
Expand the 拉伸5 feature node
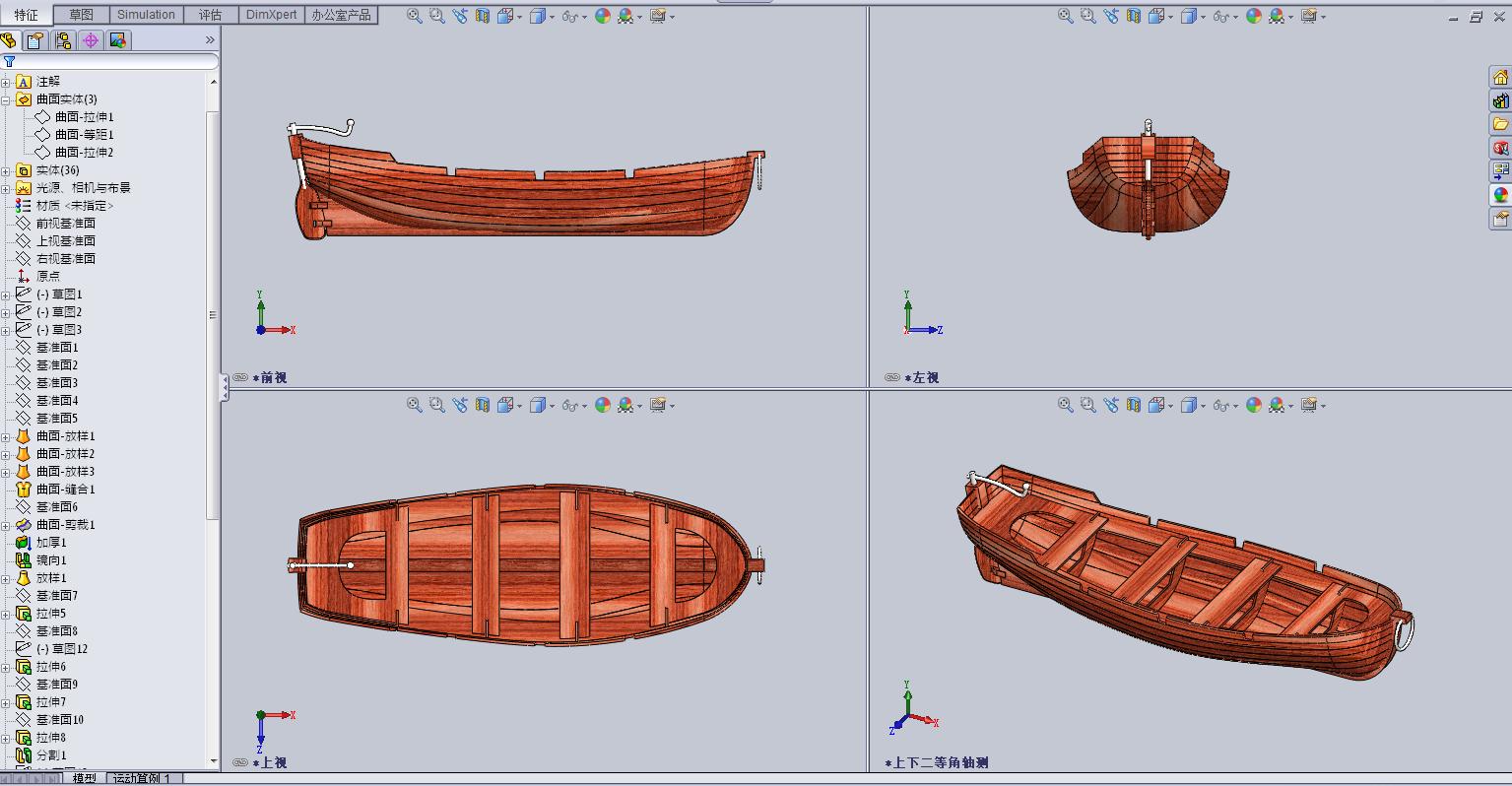(x=6, y=614)
